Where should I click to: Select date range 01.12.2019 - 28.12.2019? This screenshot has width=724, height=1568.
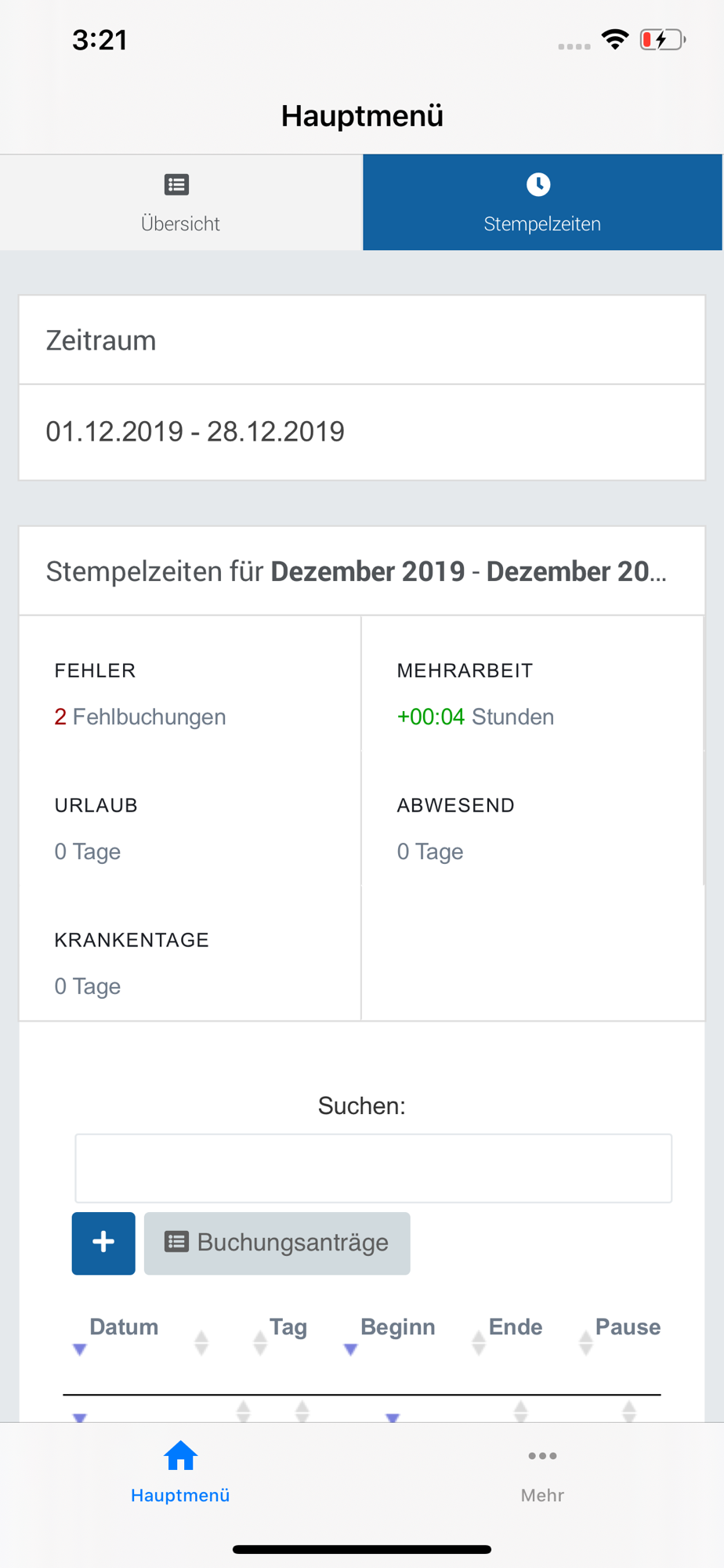(x=195, y=432)
